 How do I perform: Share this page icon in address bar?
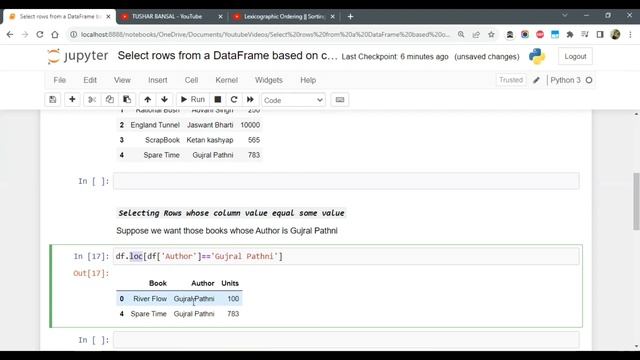pos(476,35)
